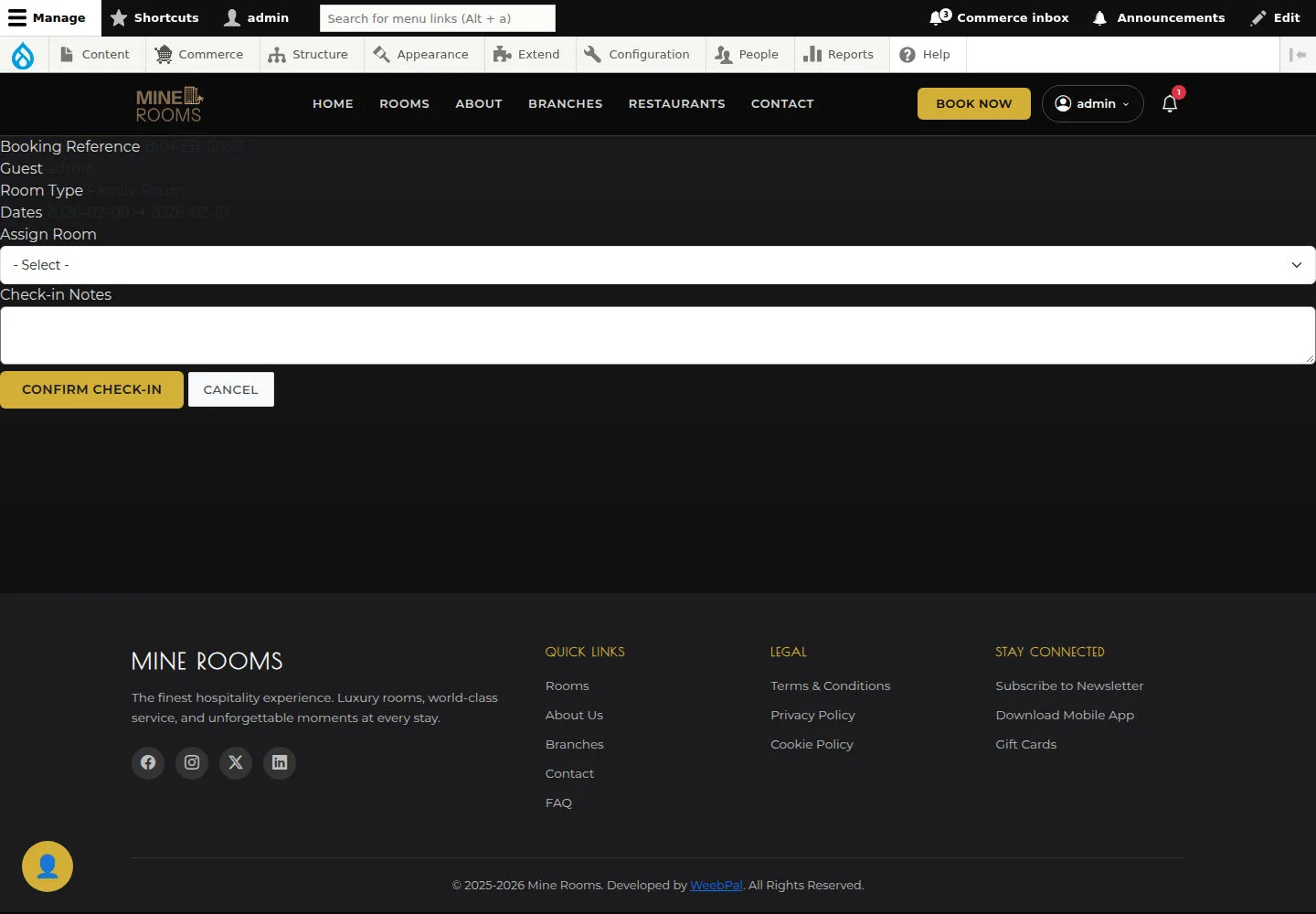Click the notification bell icon
The image size is (1316, 914).
point(1170,103)
